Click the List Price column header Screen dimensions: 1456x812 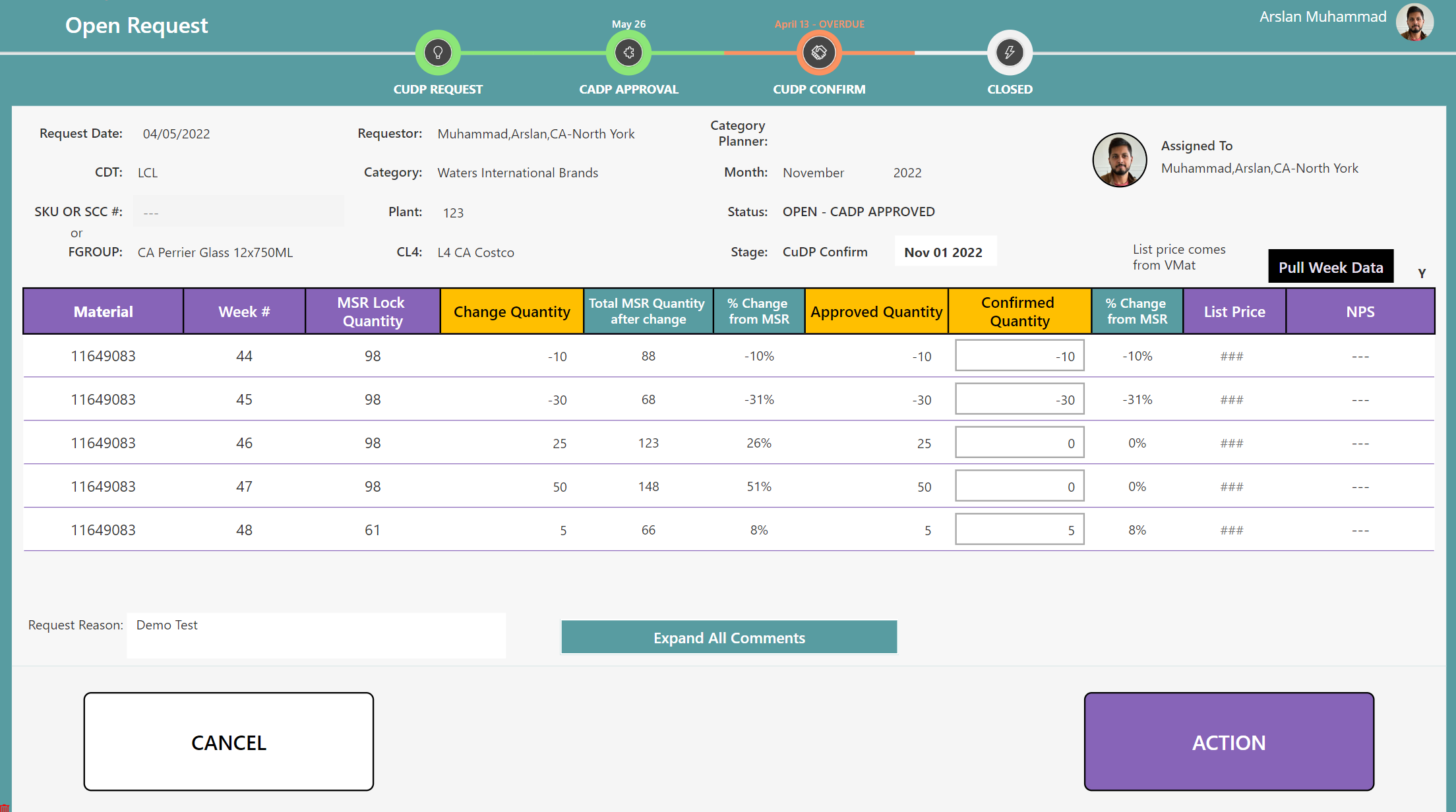point(1234,311)
